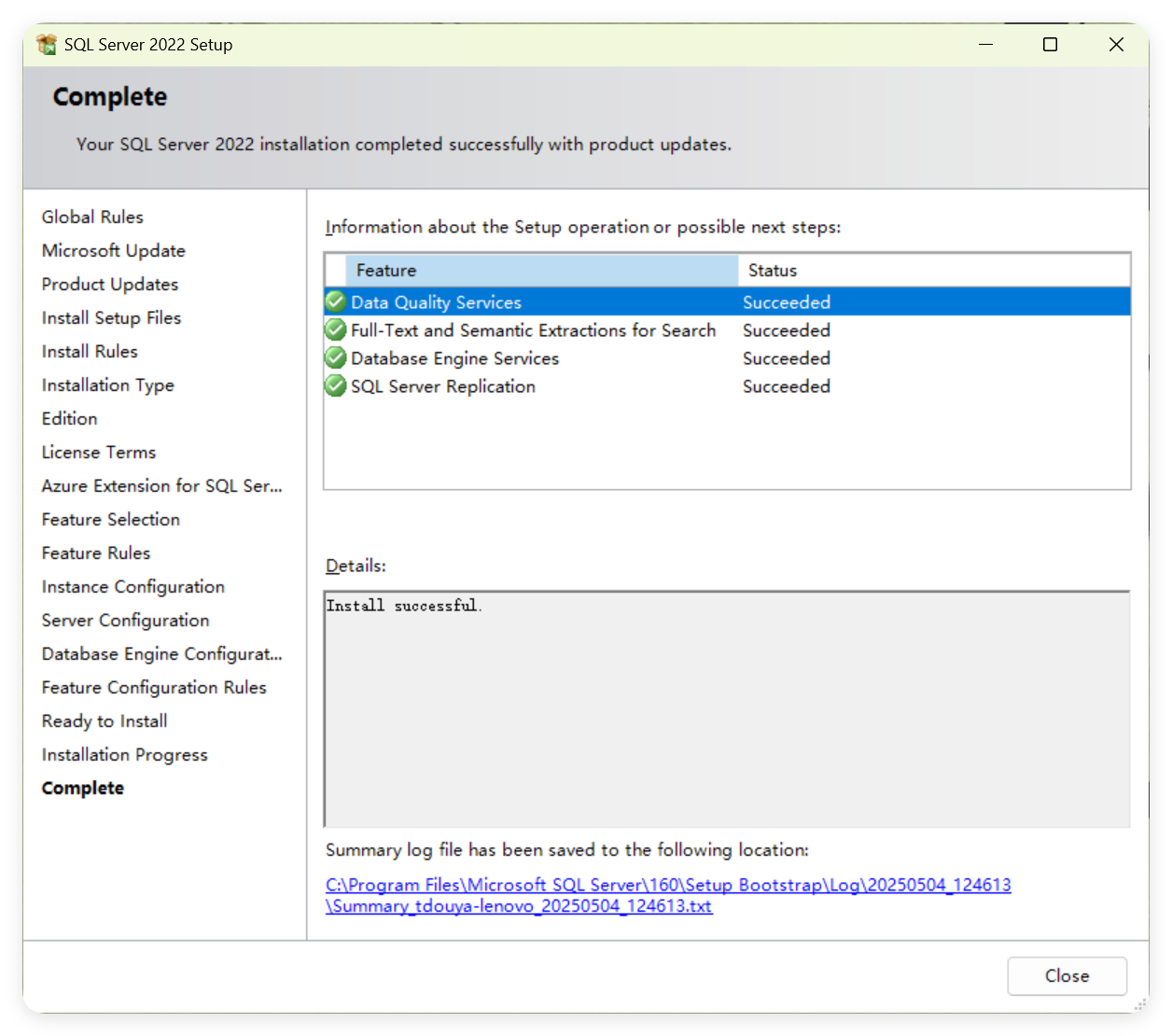This screenshot has width=1172, height=1036.
Task: Click the Feature Configuration Rules step
Action: tap(154, 687)
